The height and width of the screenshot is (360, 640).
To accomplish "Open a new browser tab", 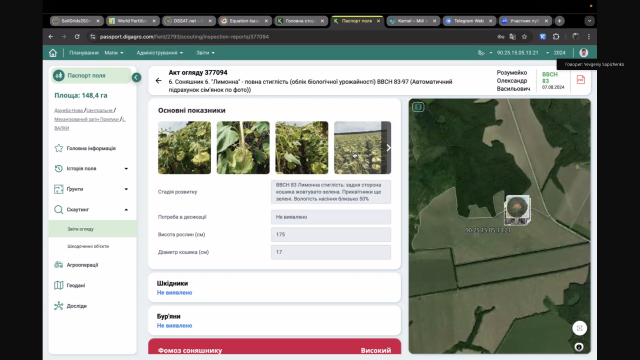I will click(560, 21).
